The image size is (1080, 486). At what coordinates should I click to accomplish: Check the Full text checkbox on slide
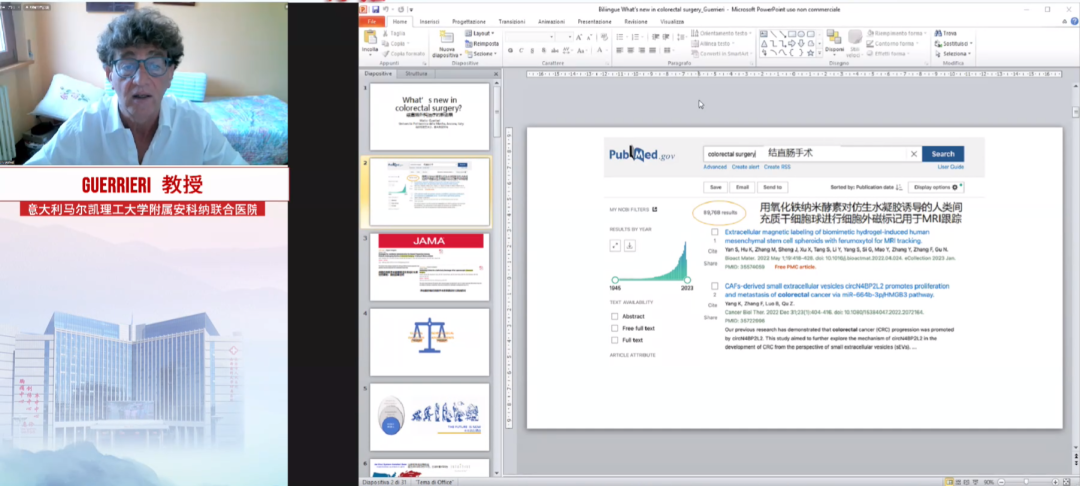[614, 340]
